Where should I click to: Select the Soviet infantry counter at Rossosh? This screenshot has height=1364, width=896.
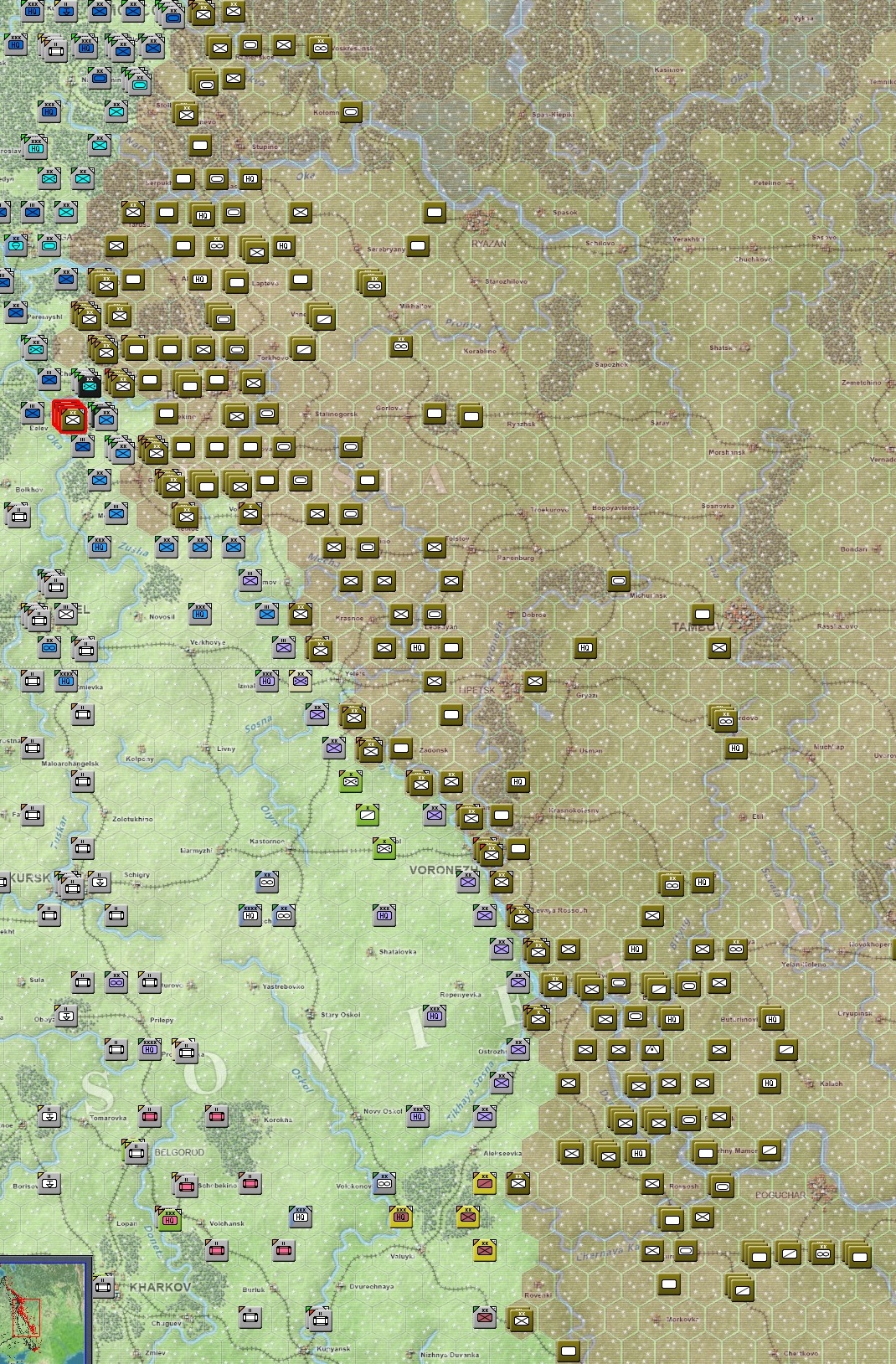pyautogui.click(x=652, y=1183)
